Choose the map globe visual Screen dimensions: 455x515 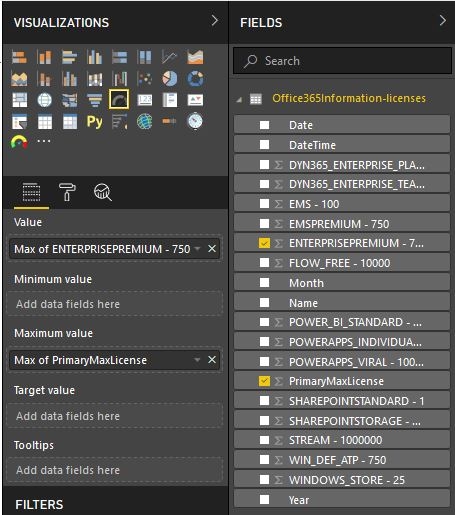(44, 100)
